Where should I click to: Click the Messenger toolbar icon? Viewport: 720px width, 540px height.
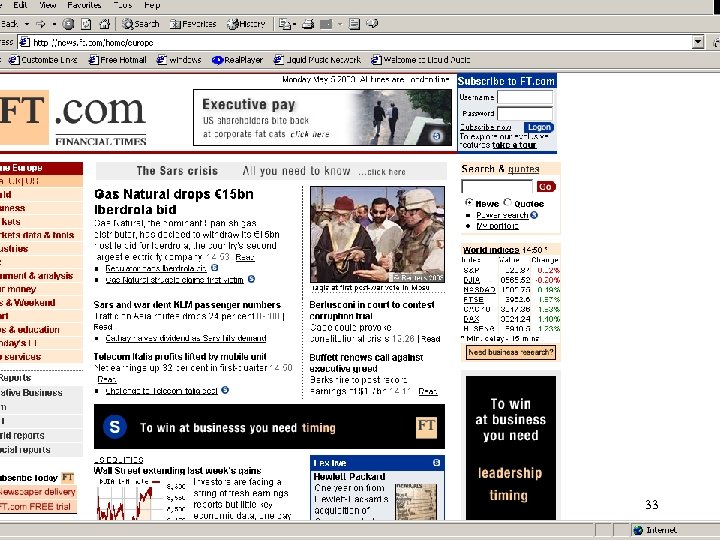[372, 24]
